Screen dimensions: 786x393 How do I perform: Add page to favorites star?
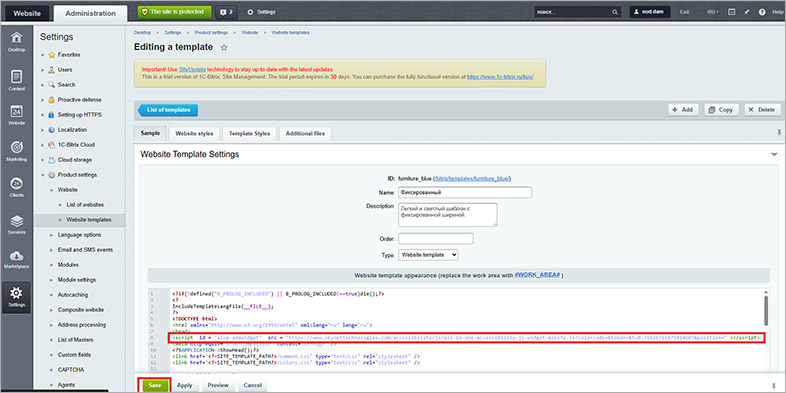click(x=224, y=48)
